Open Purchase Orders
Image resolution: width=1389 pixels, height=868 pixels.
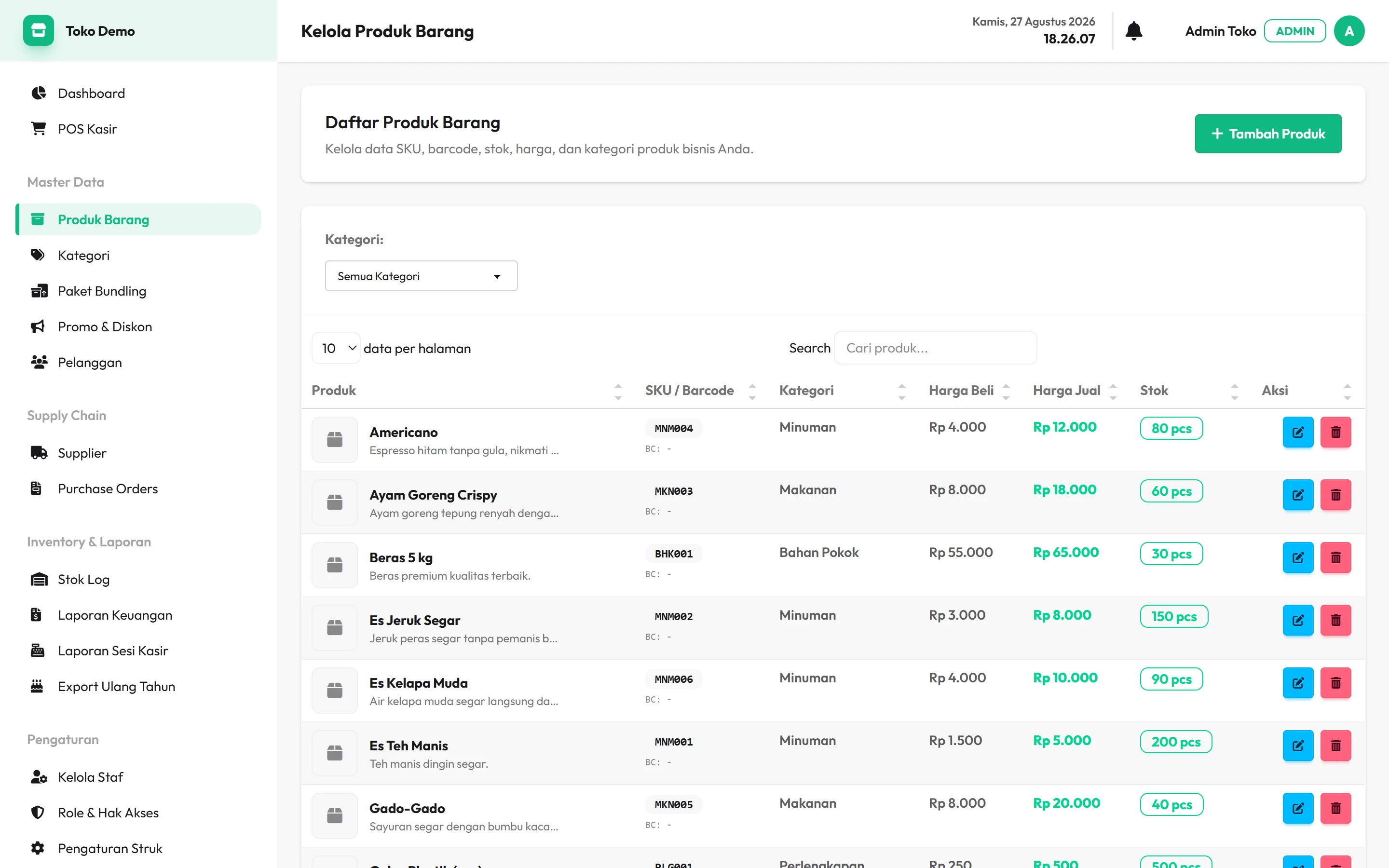tap(138, 488)
